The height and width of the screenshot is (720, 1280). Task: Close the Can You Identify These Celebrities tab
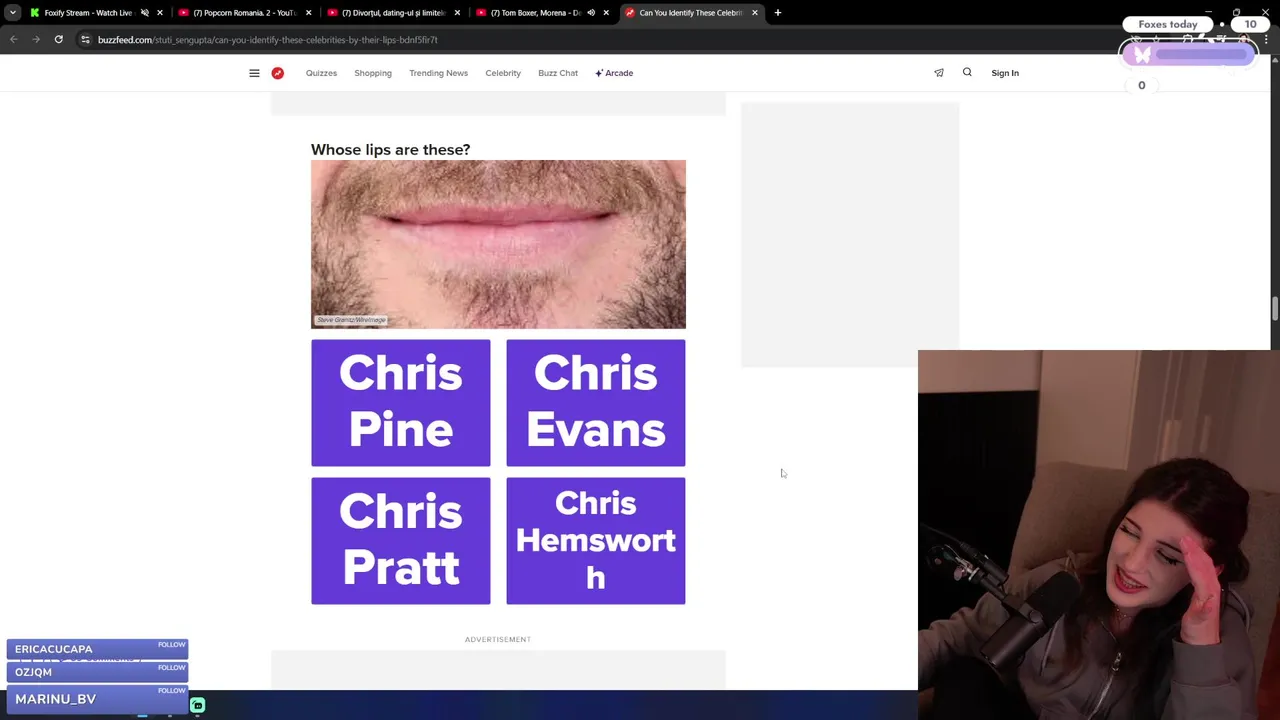tap(755, 13)
